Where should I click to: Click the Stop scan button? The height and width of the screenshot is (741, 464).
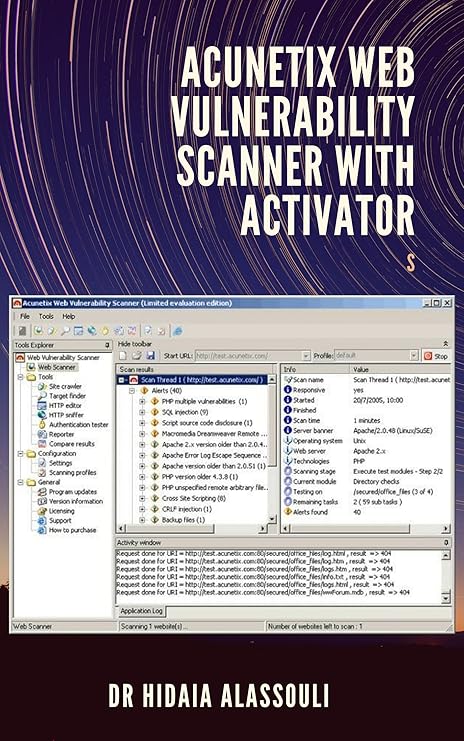pos(436,356)
